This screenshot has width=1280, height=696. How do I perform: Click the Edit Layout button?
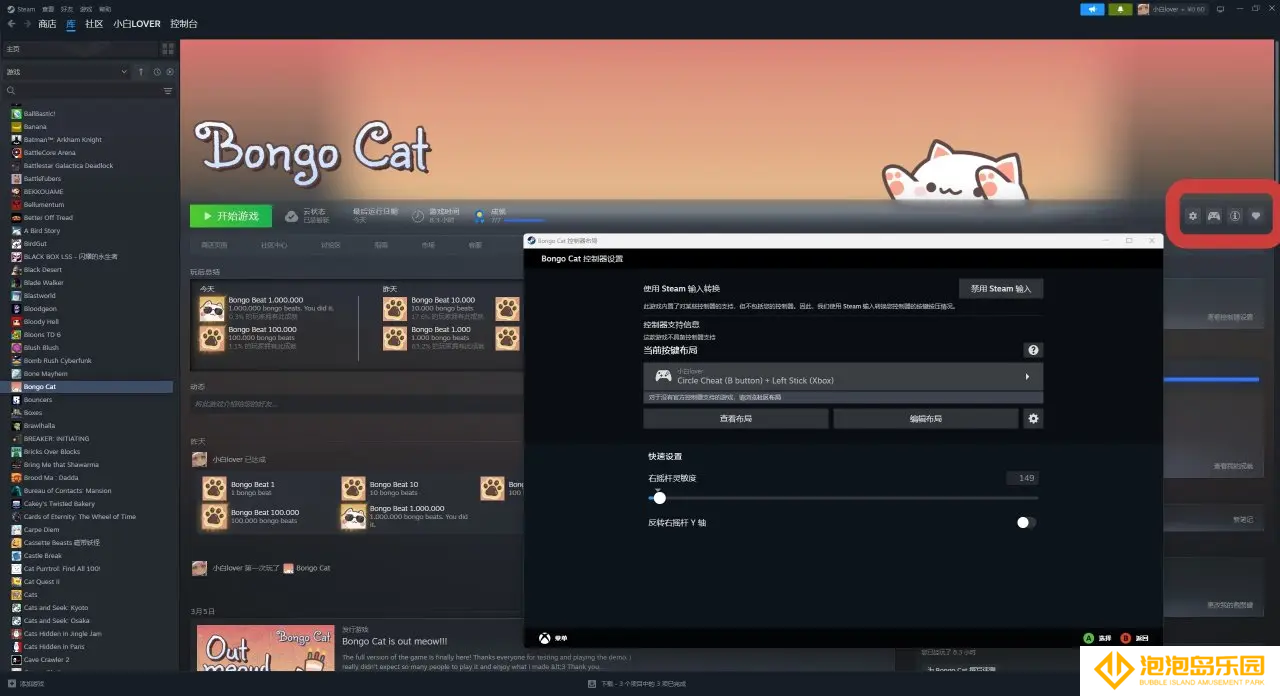[x=926, y=418]
